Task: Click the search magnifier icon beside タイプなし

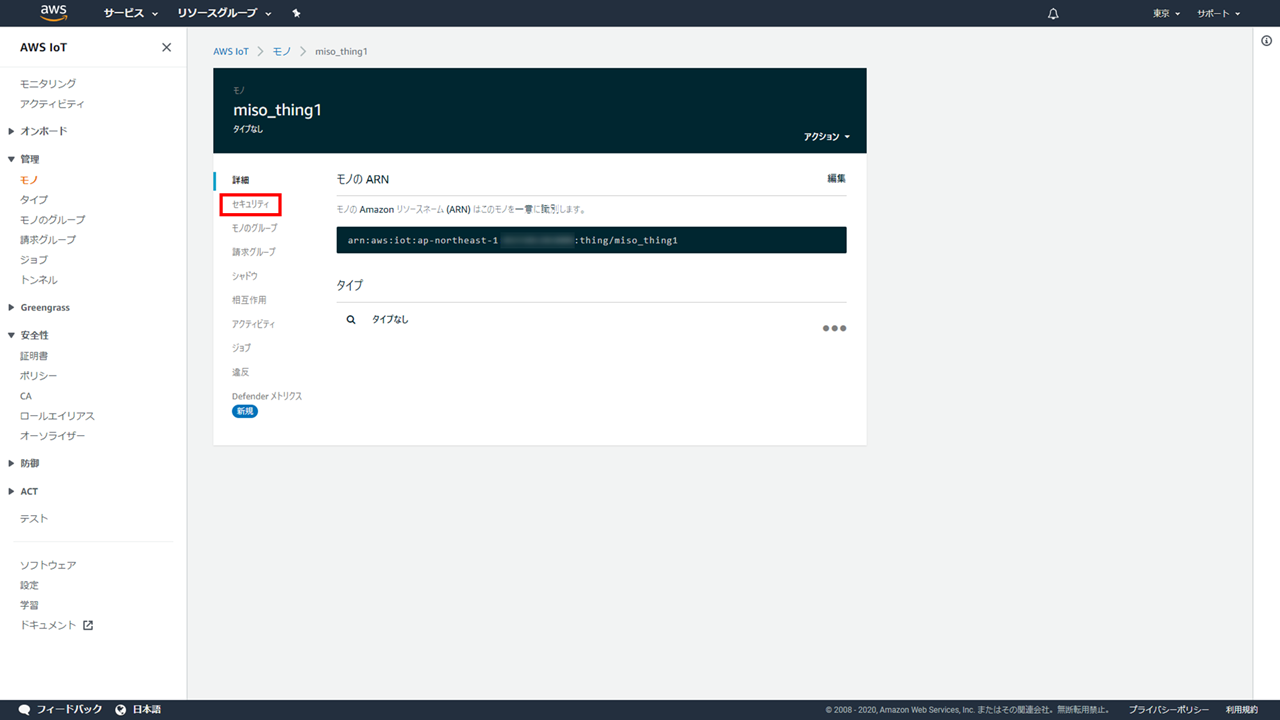Action: [x=351, y=320]
